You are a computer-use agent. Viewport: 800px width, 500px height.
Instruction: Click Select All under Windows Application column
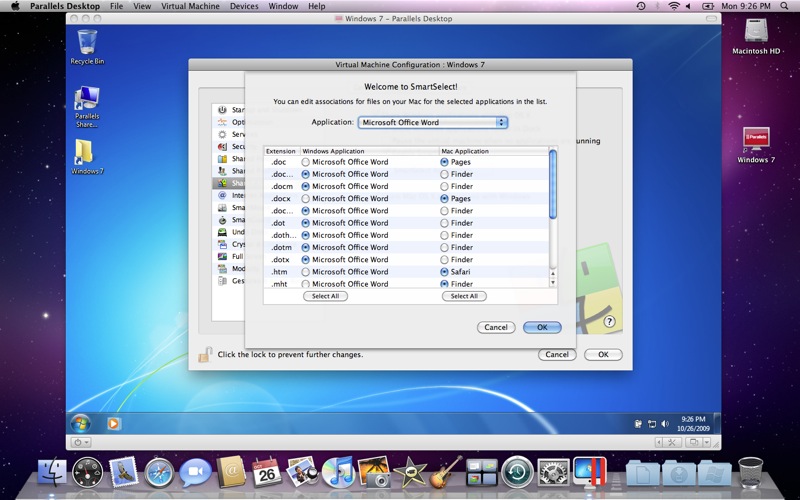[325, 296]
